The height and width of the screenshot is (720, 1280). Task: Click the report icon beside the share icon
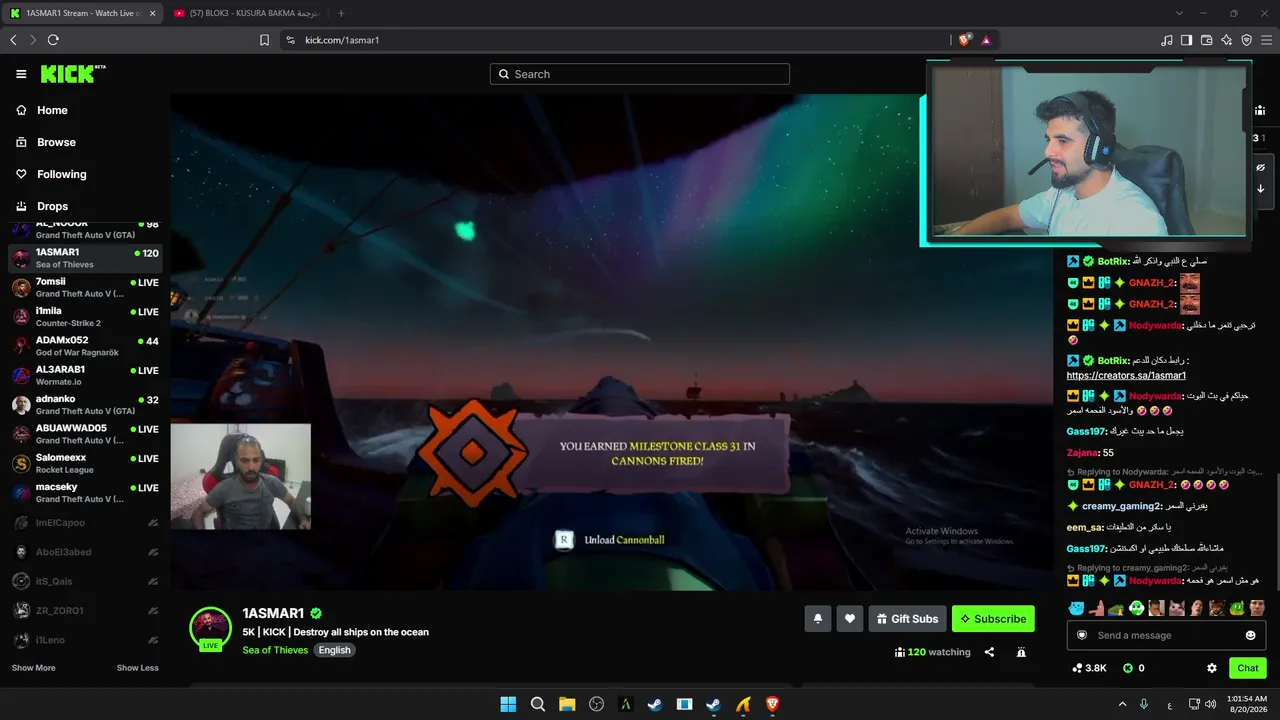1021,652
